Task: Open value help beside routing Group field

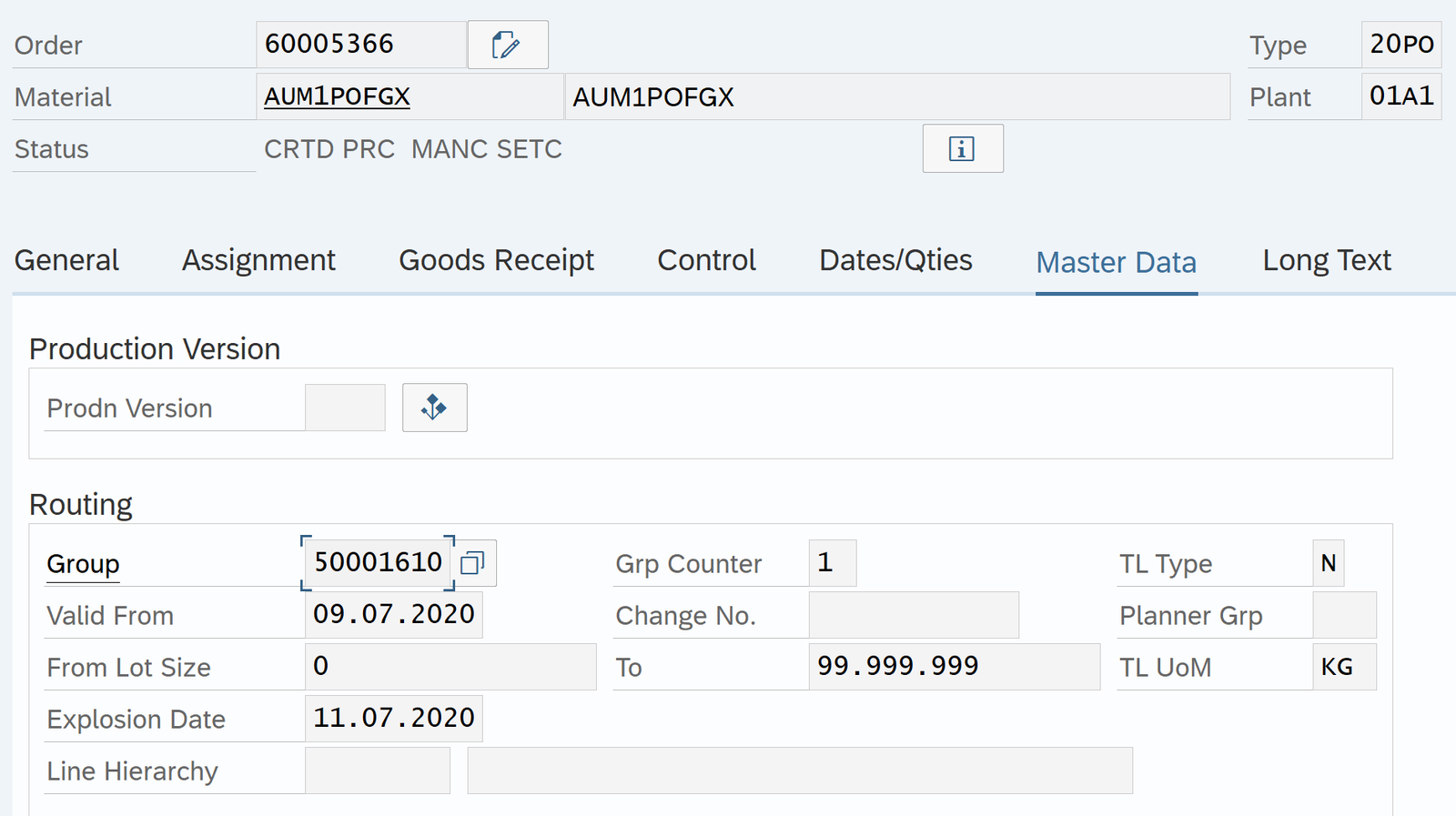Action: click(x=472, y=563)
